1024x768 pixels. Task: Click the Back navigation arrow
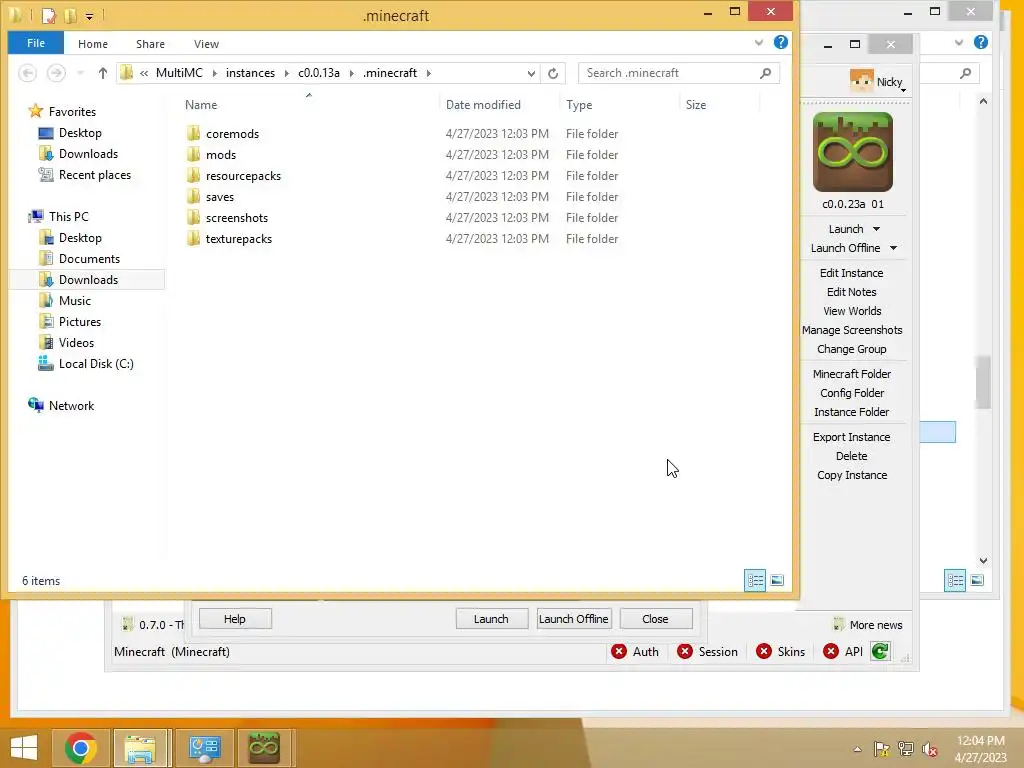coord(27,73)
